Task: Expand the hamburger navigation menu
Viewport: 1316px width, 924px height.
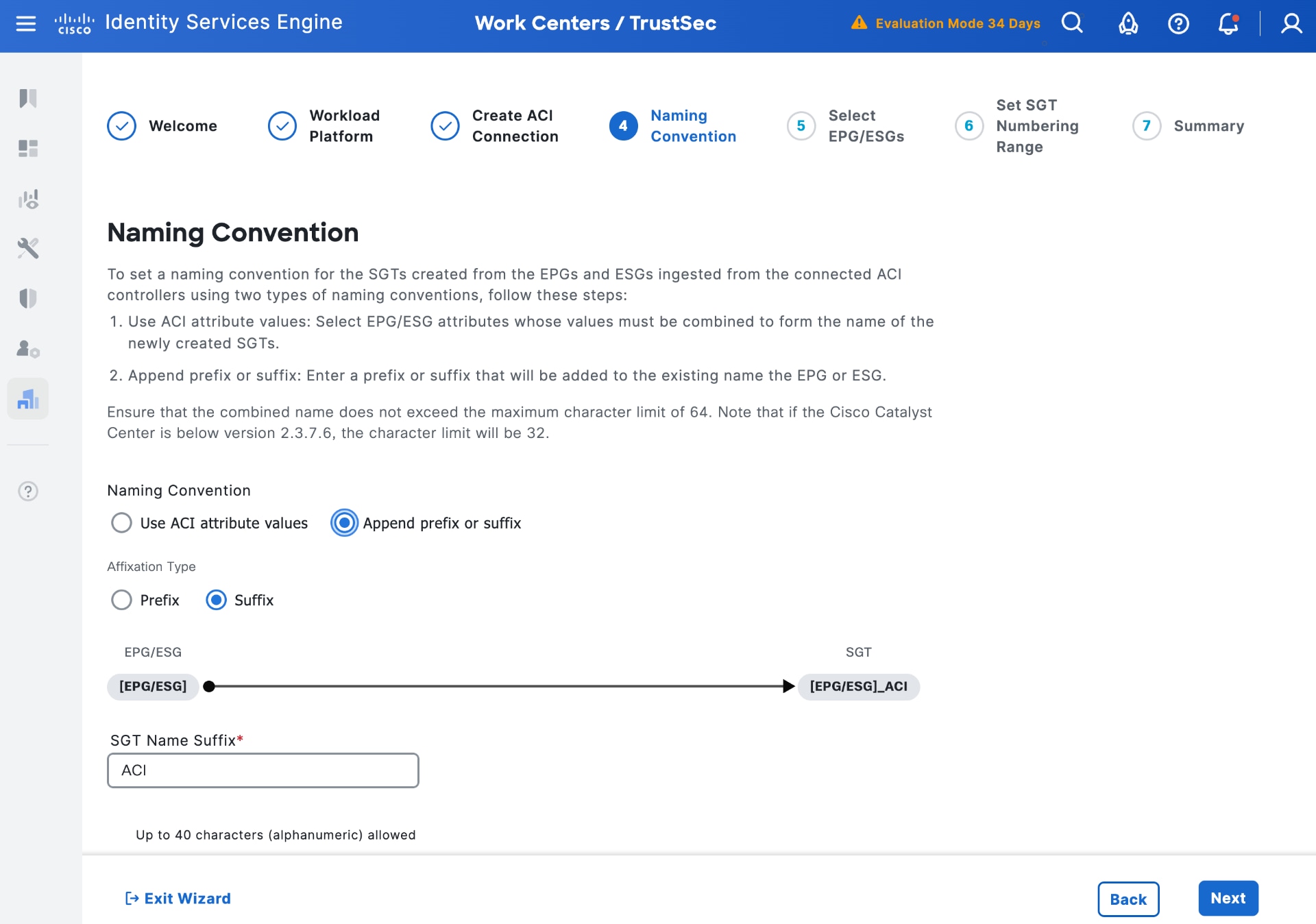Action: pos(26,23)
